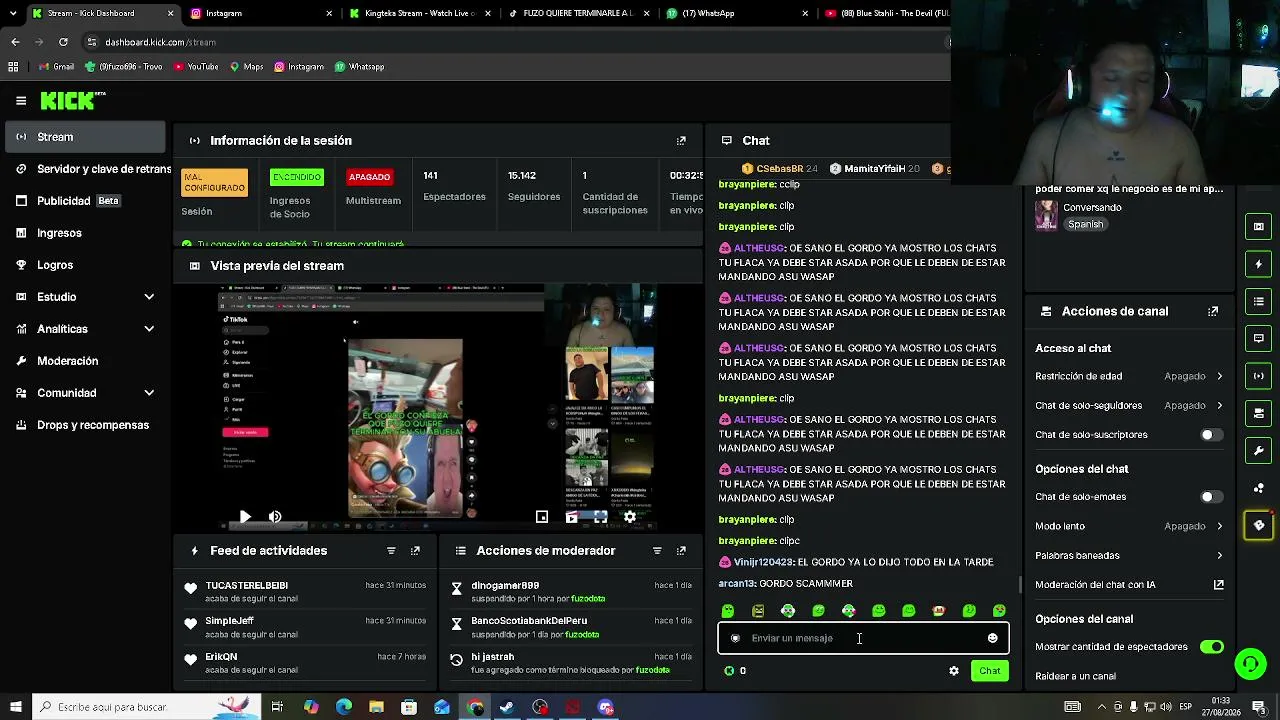Reload the dashboard page
Screen dimensions: 1280x720
tap(63, 42)
